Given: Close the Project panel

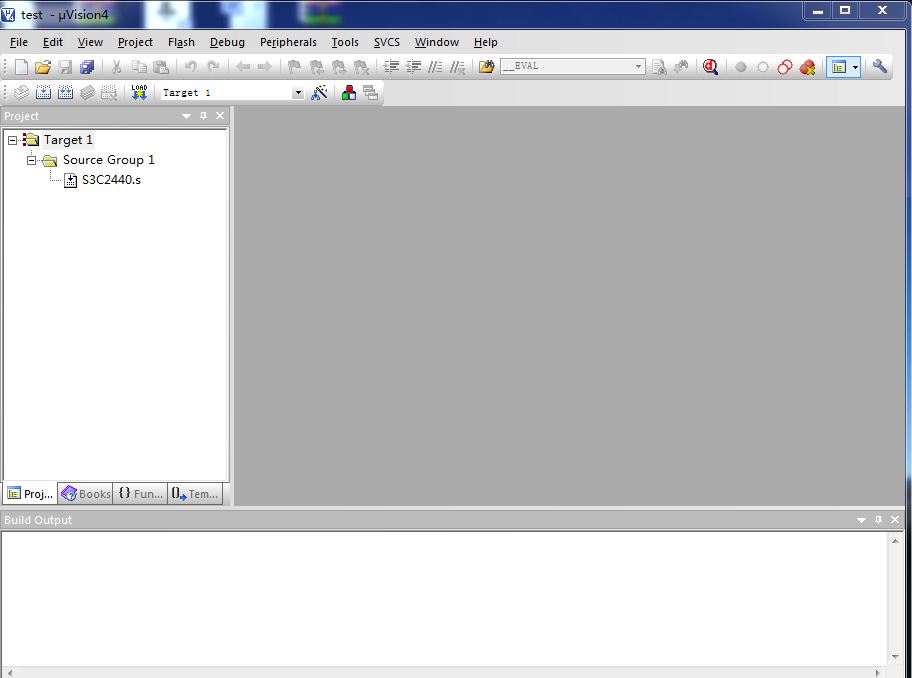Looking at the screenshot, I should click(220, 116).
